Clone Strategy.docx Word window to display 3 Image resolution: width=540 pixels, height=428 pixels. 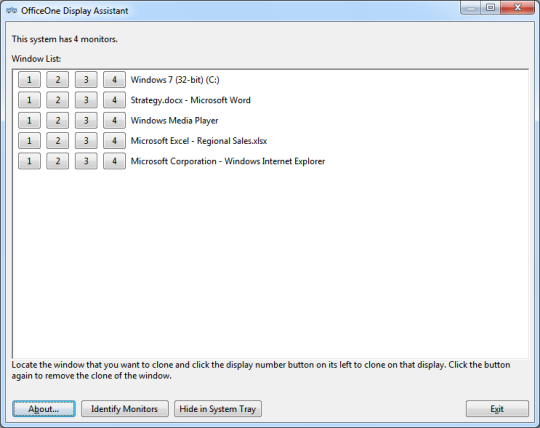[x=86, y=100]
